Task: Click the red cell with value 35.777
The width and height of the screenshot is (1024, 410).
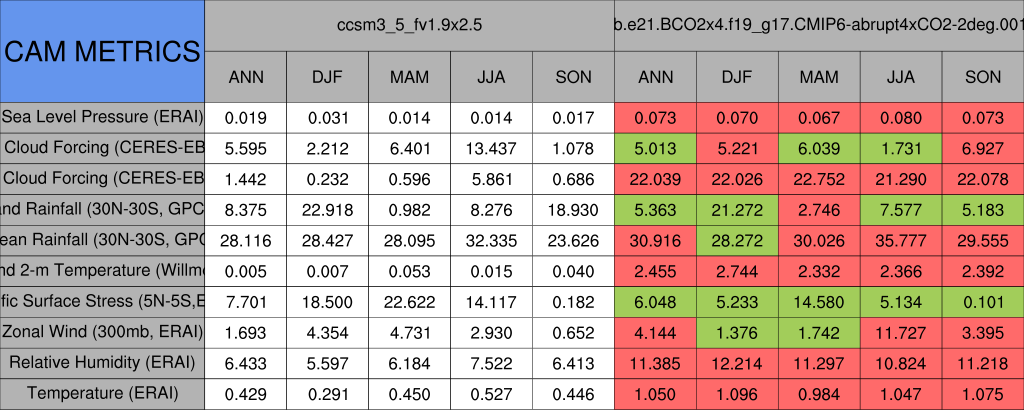Action: click(900, 239)
